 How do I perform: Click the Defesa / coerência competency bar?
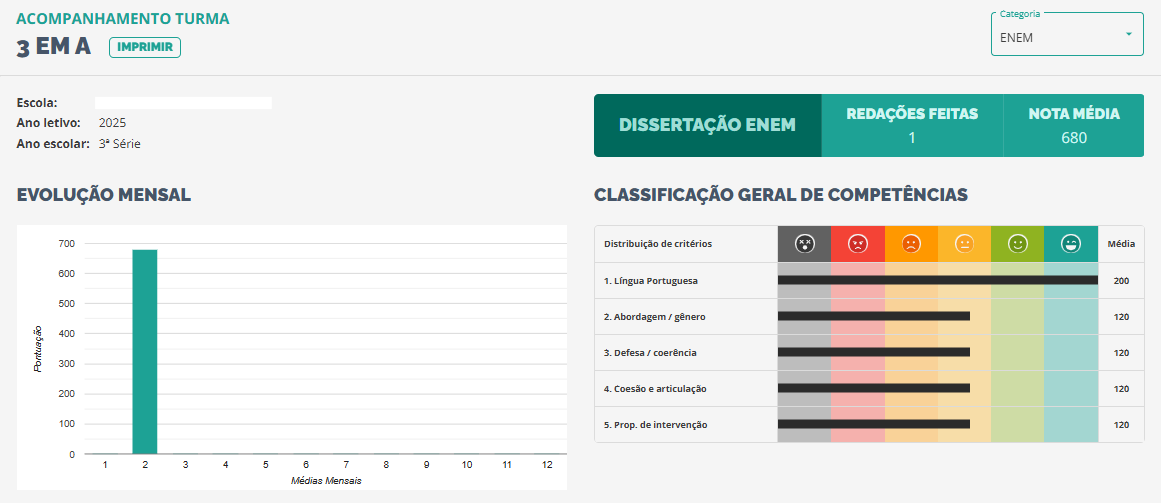[874, 352]
